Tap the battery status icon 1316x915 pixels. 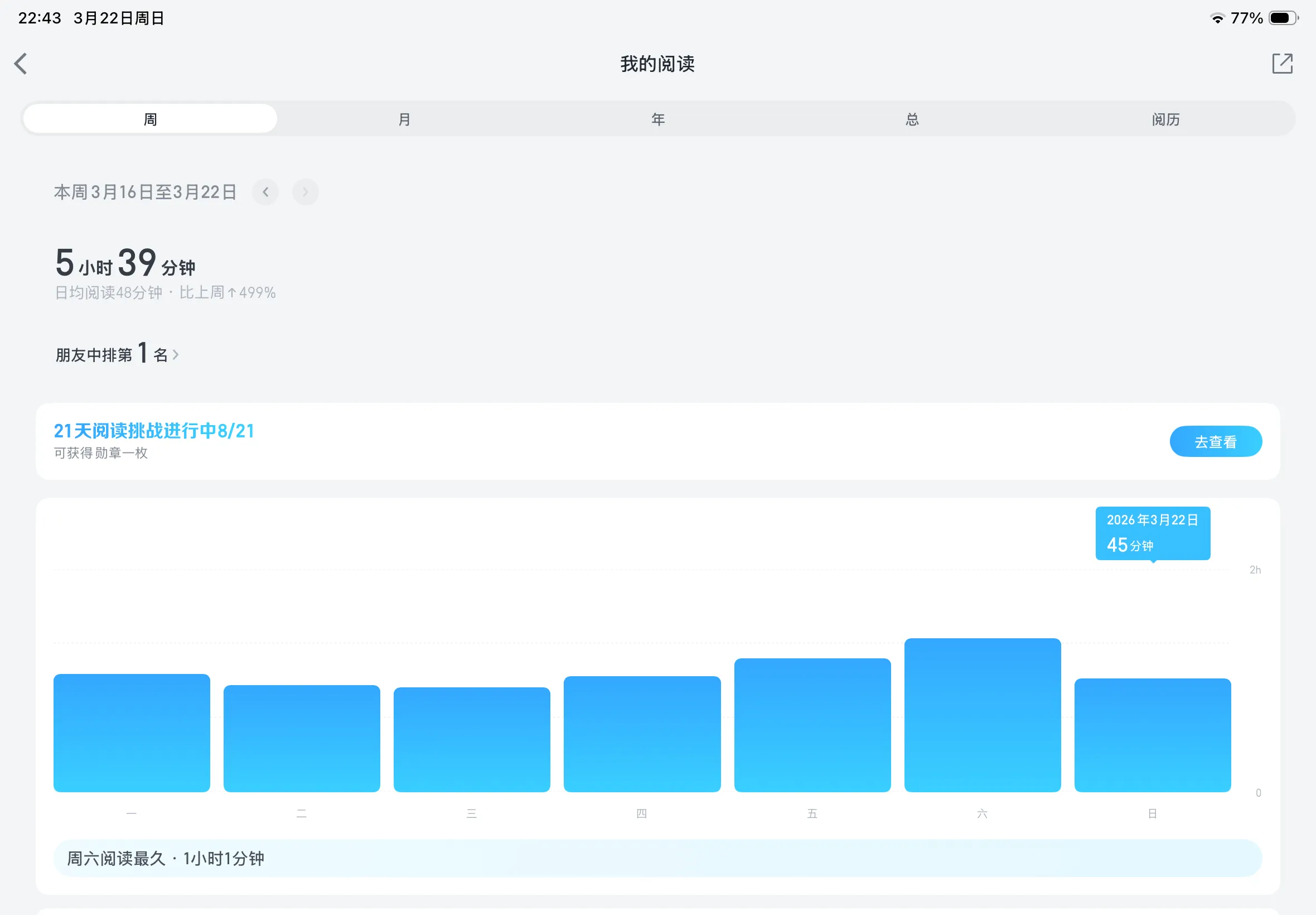[1283, 18]
